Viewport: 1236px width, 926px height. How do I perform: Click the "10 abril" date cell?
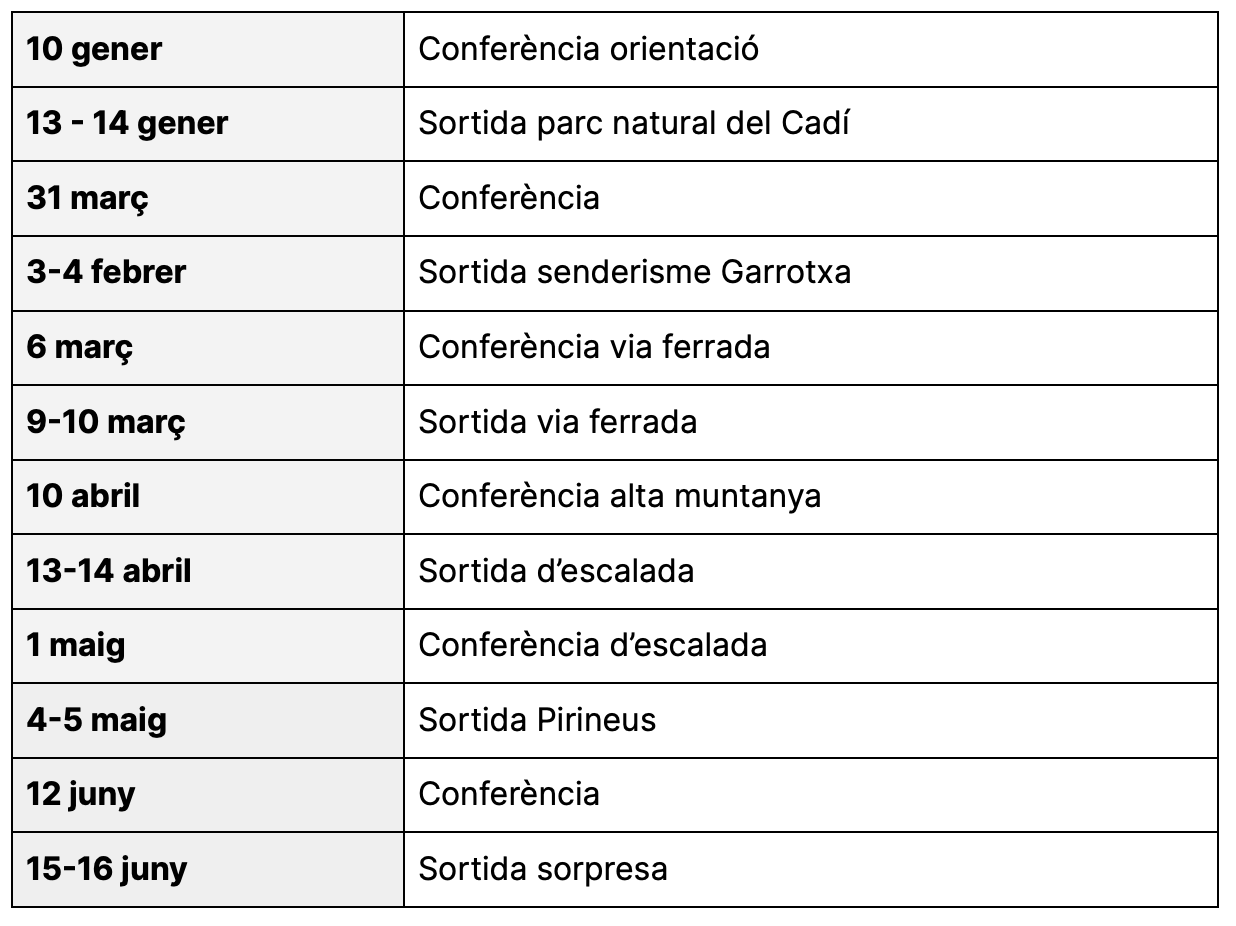[208, 496]
